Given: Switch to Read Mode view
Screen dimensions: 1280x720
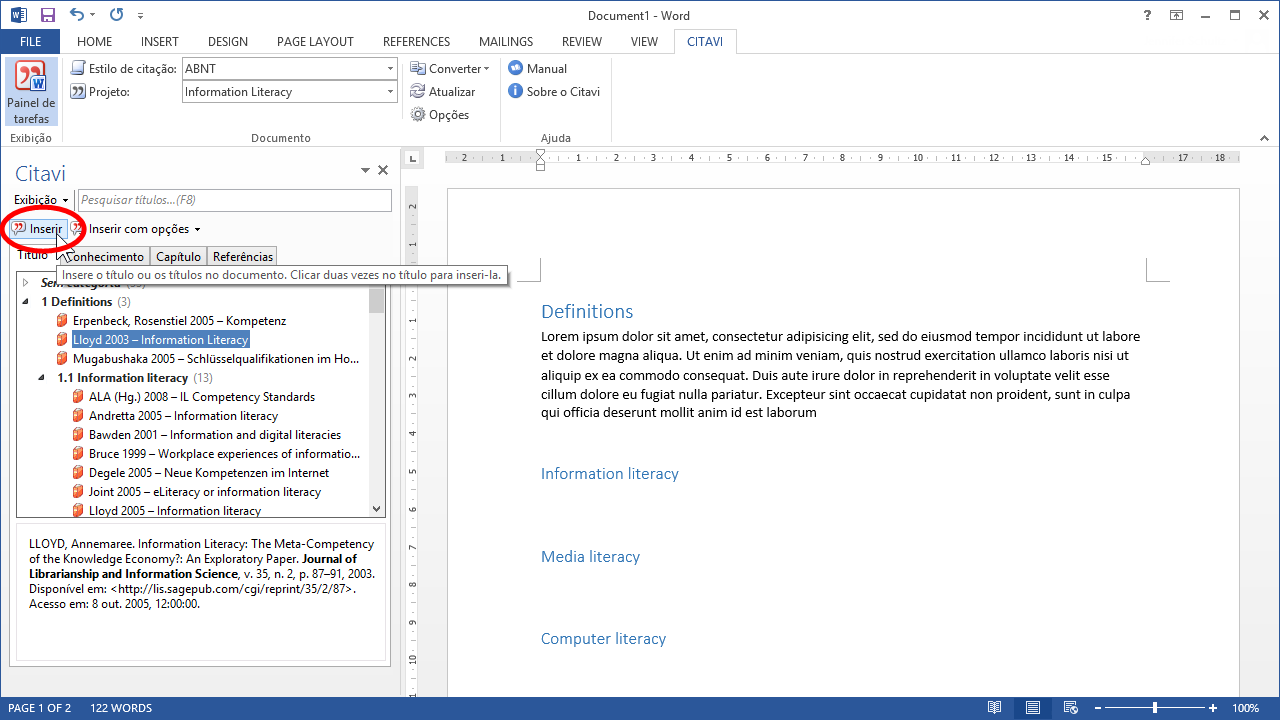Looking at the screenshot, I should click(x=994, y=708).
